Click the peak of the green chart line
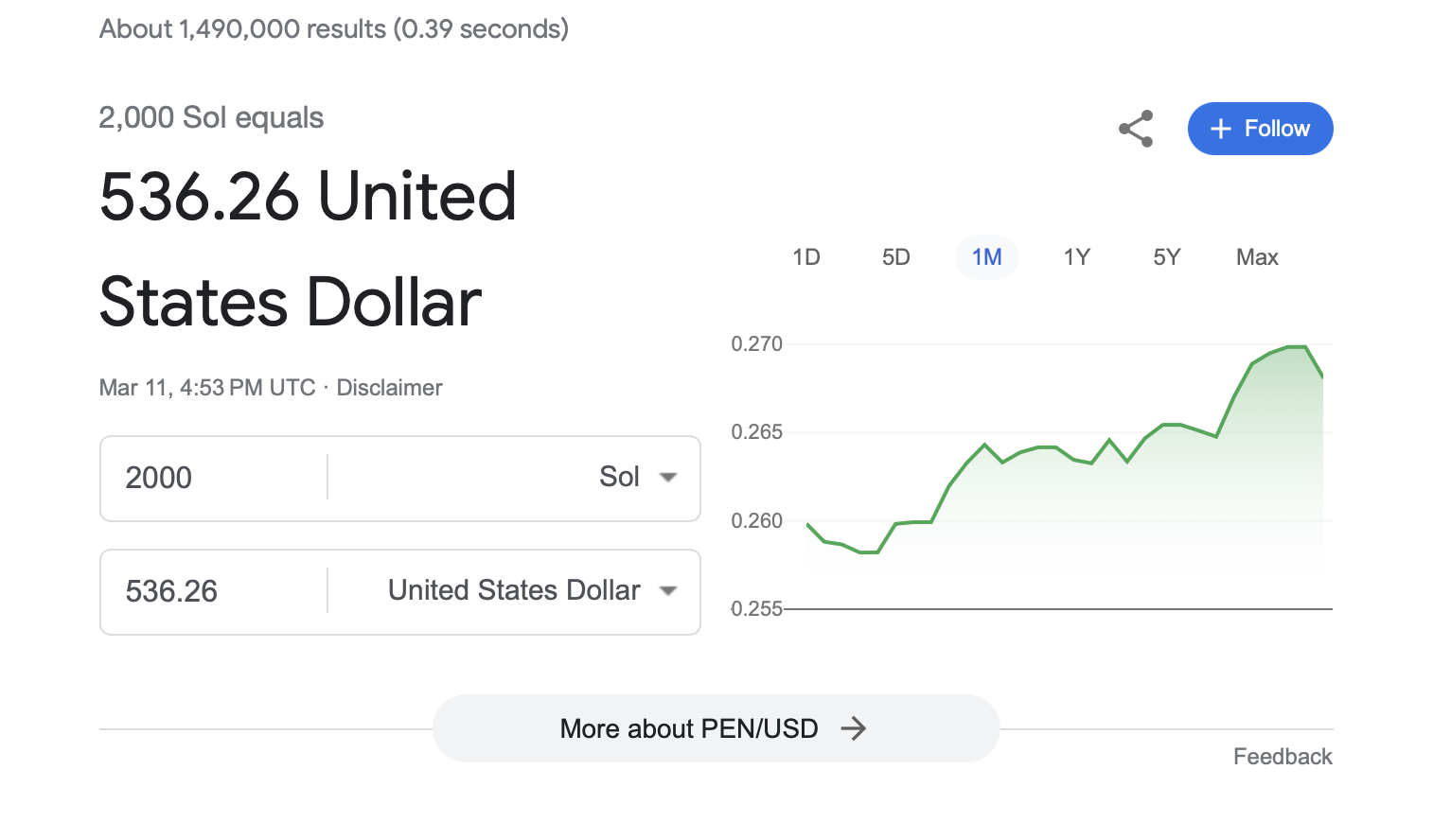1433x840 pixels. click(x=1298, y=347)
